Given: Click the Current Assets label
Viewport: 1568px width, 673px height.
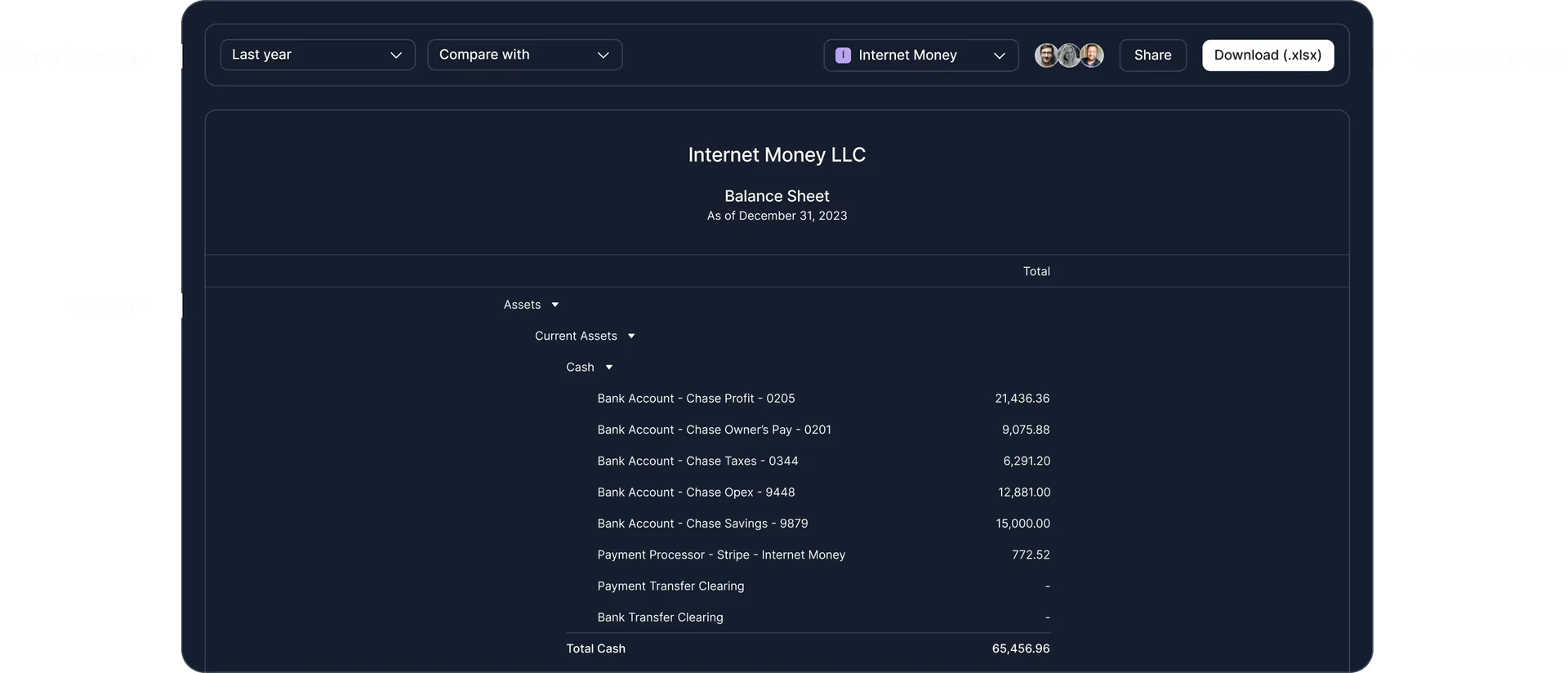Looking at the screenshot, I should coord(576,336).
